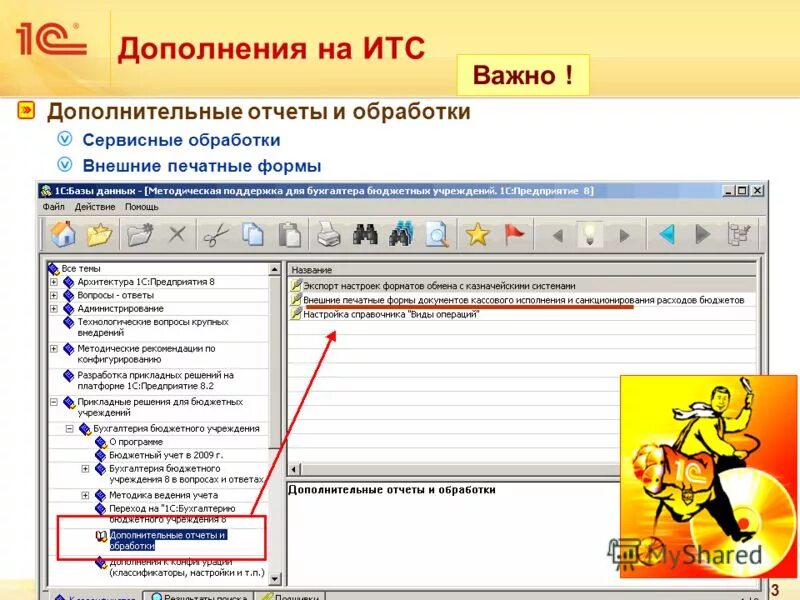This screenshot has width=800, height=600.
Task: Switch to the Результаты поиска tab
Action: pos(199,596)
